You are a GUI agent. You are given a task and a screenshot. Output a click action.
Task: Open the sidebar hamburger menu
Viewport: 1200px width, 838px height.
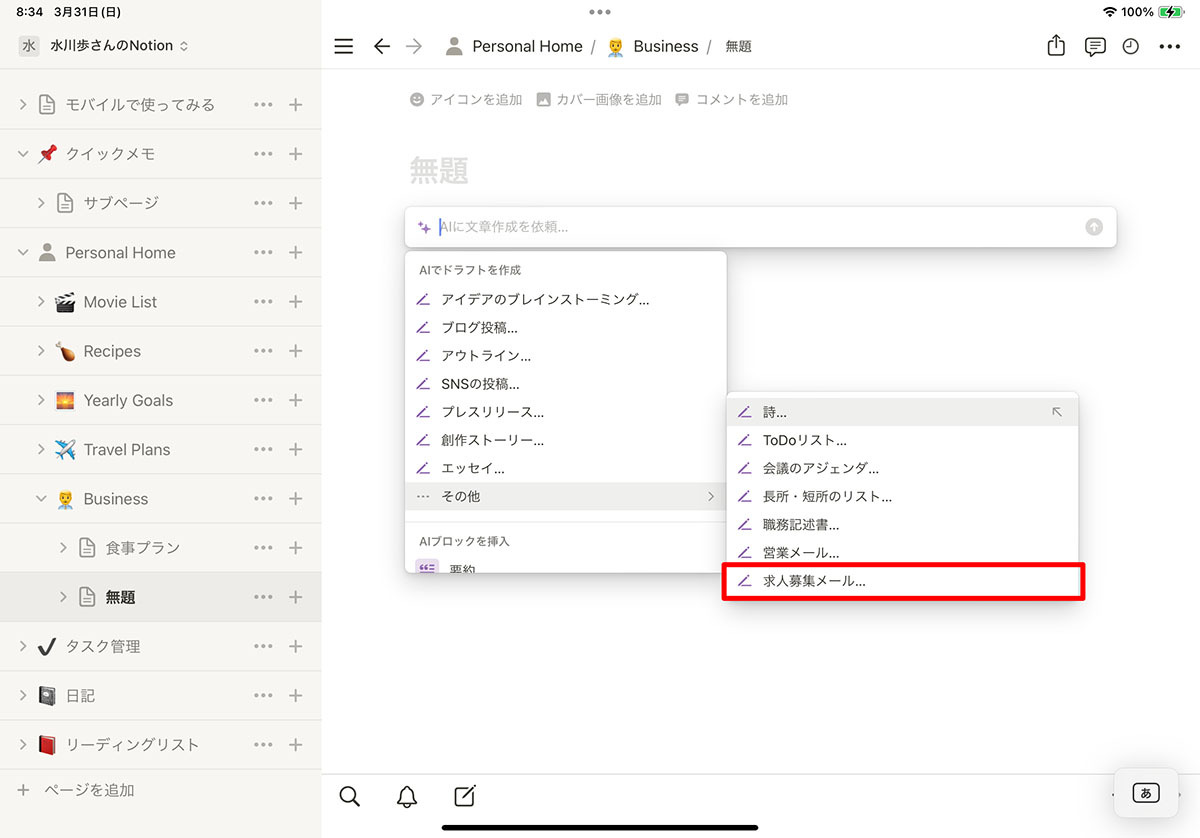tap(344, 46)
